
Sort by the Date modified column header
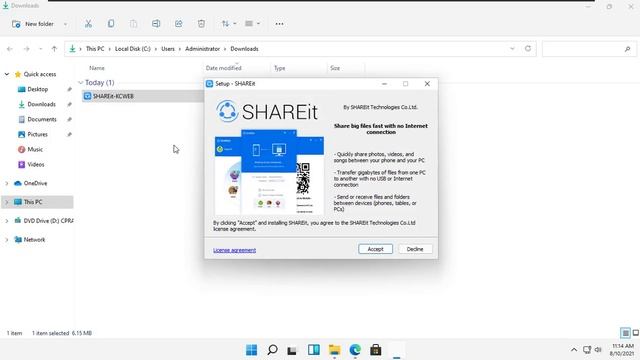point(224,68)
